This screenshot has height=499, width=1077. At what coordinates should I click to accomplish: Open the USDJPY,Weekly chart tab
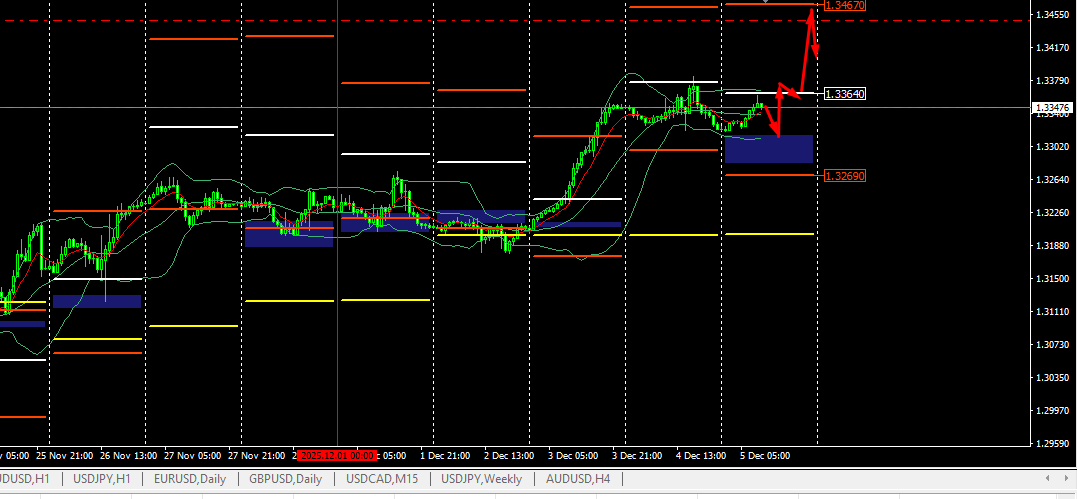pyautogui.click(x=481, y=478)
